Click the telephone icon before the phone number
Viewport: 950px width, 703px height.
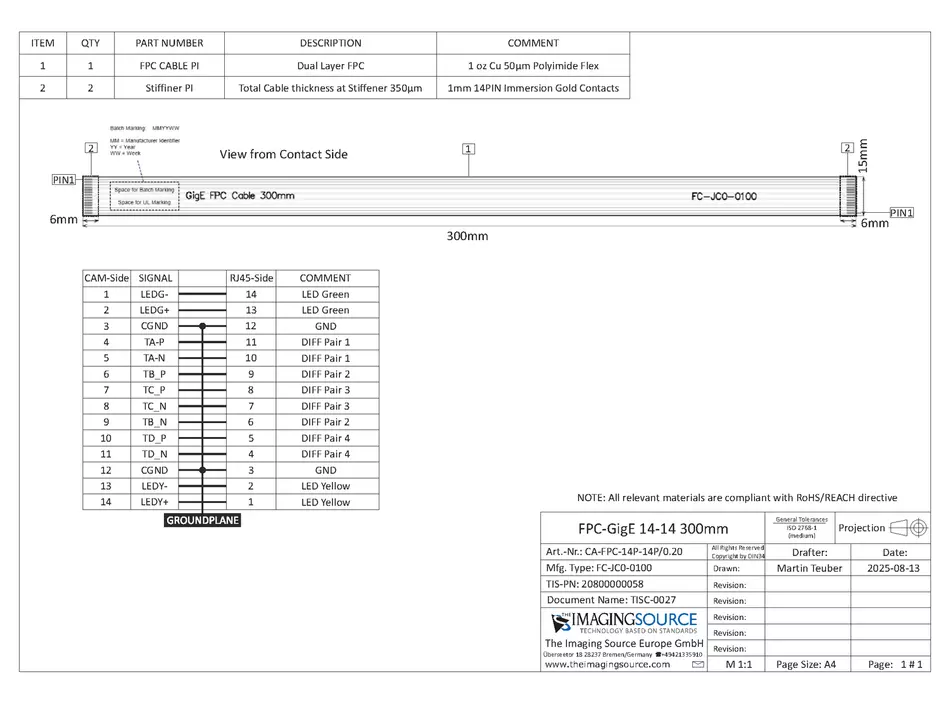coord(660,654)
